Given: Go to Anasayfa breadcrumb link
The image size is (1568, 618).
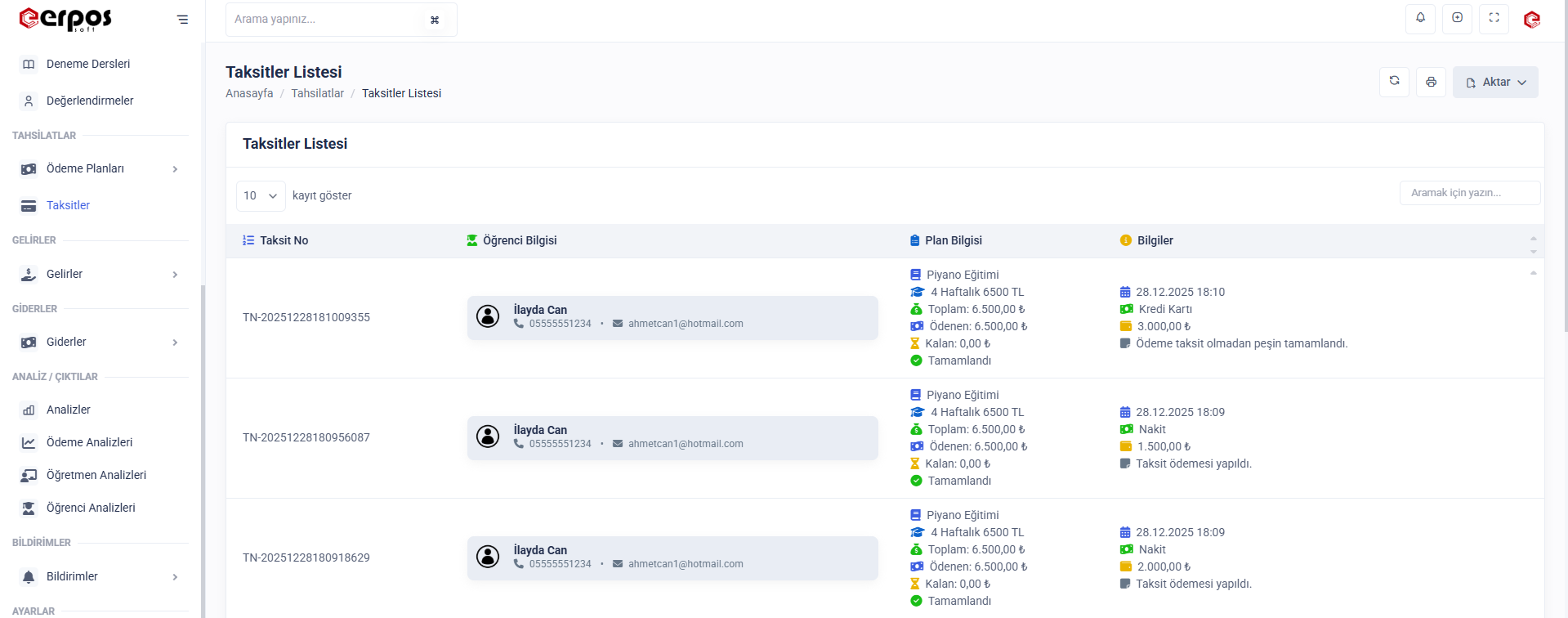Looking at the screenshot, I should [x=249, y=93].
